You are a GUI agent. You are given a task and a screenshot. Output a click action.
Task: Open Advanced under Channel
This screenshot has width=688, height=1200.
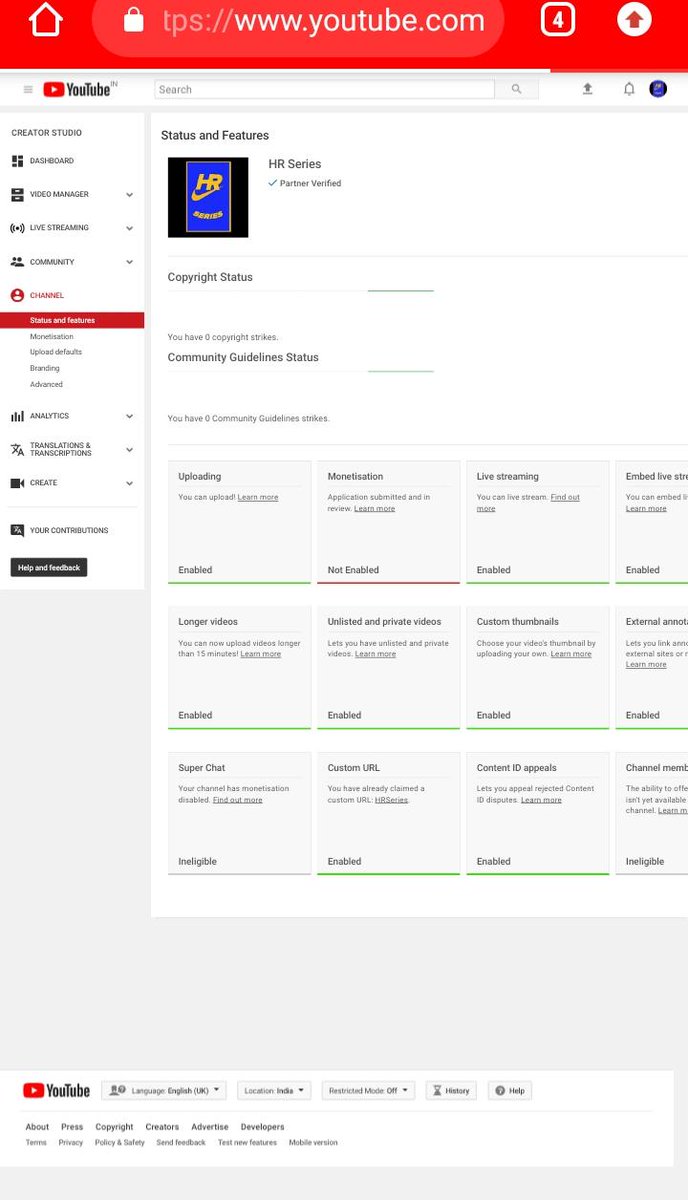[46, 384]
